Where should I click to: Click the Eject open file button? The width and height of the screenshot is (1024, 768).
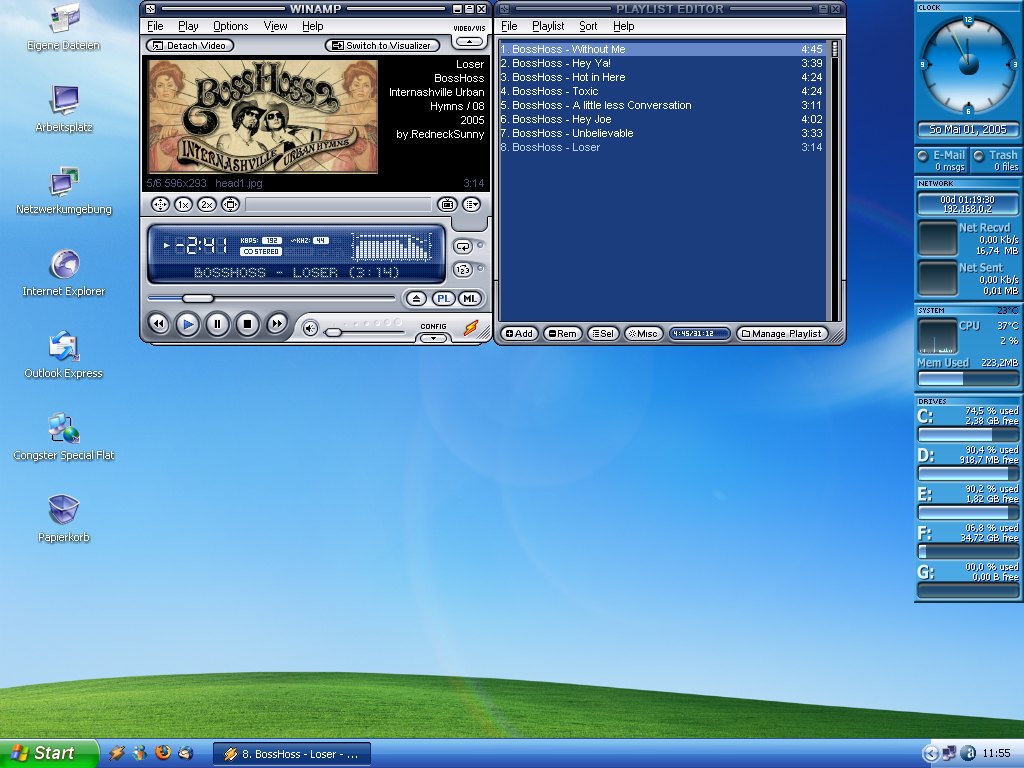click(416, 298)
